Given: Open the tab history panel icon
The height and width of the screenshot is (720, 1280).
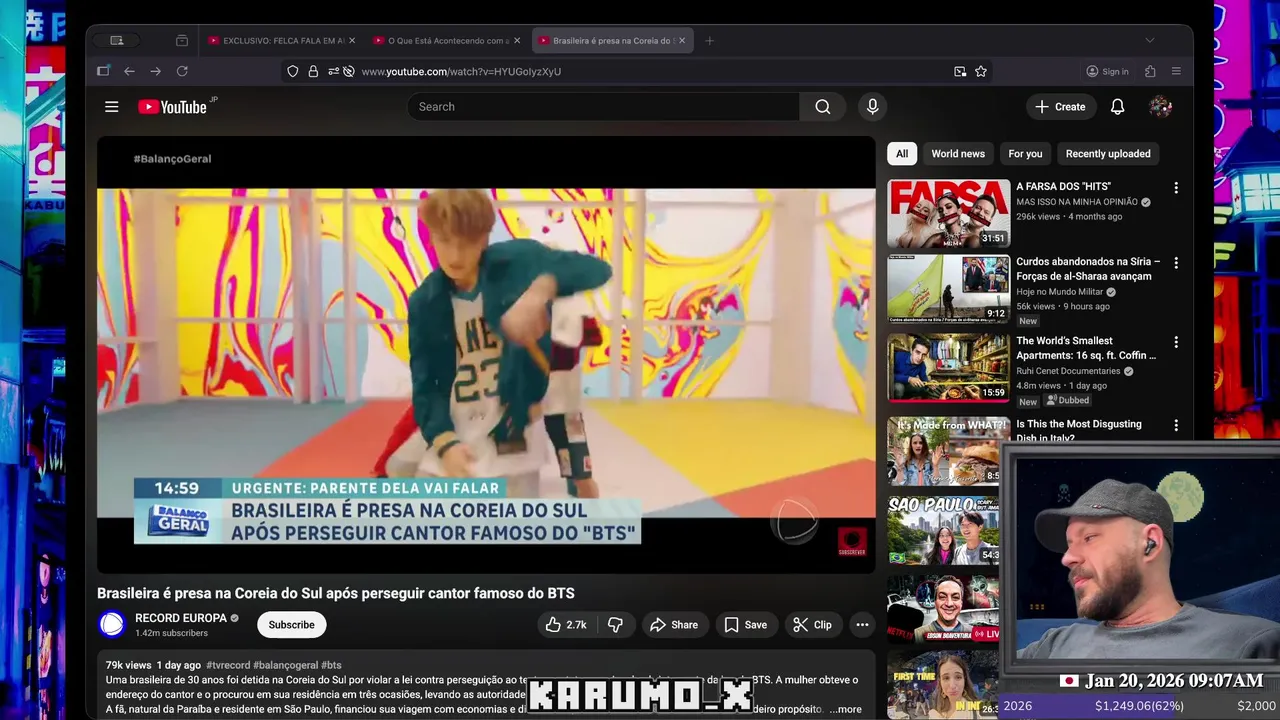Looking at the screenshot, I should (181, 41).
